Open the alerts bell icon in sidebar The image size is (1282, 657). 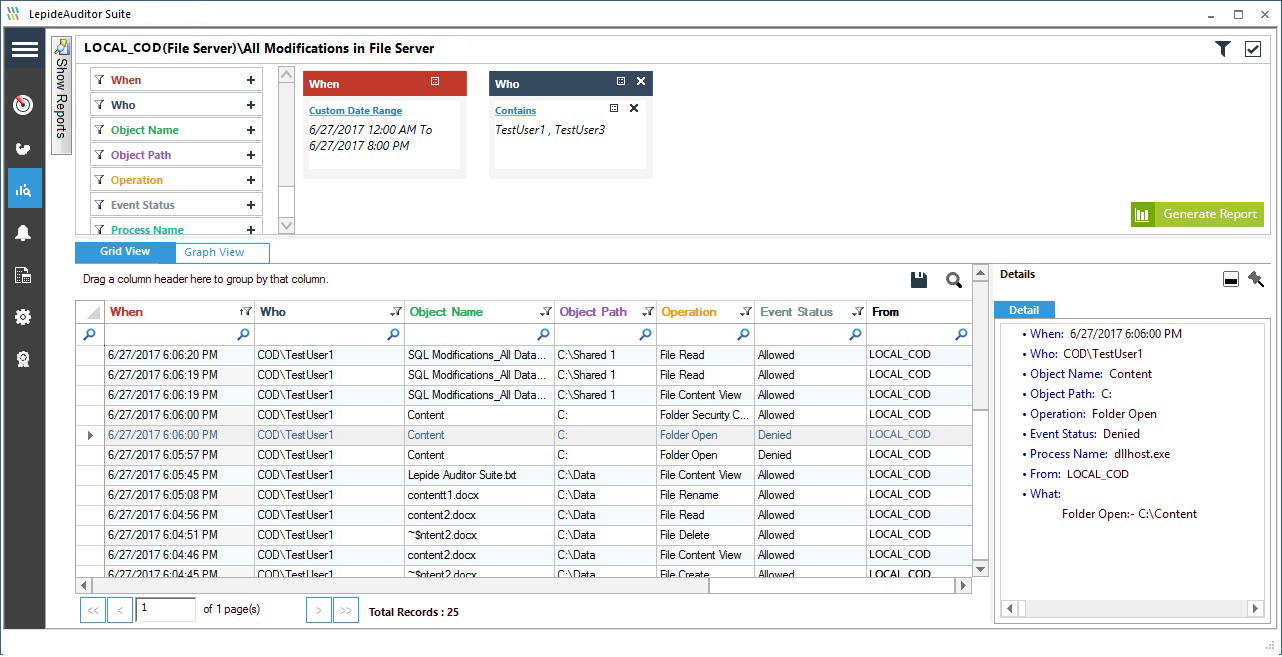[22, 231]
